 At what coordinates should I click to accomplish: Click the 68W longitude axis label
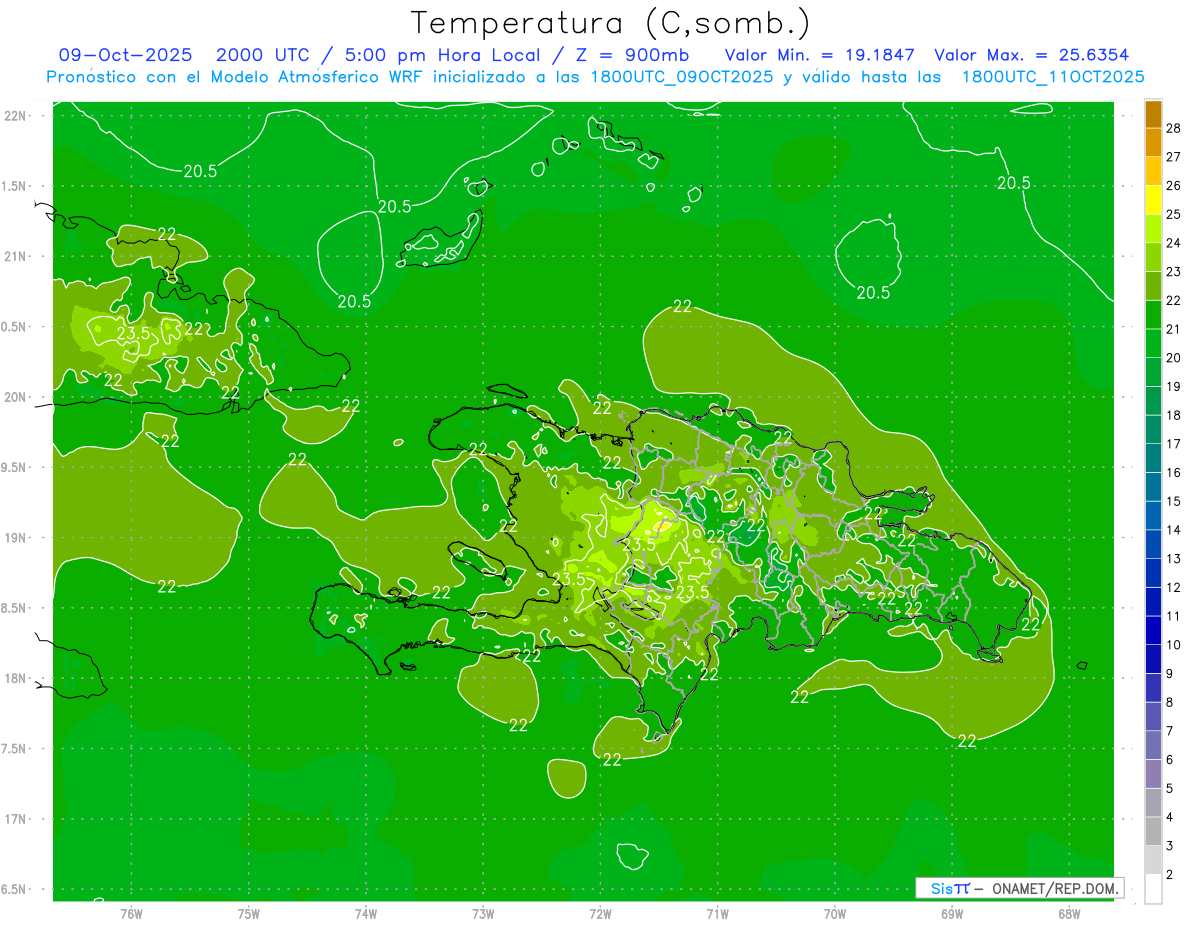1069,913
